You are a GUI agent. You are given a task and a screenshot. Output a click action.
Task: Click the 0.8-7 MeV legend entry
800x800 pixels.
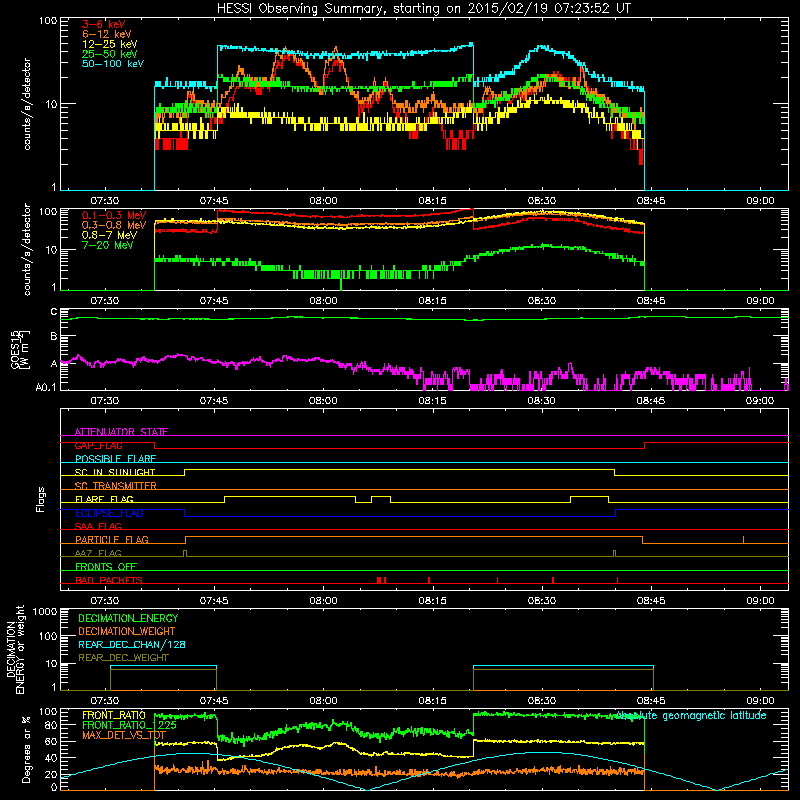pos(109,236)
